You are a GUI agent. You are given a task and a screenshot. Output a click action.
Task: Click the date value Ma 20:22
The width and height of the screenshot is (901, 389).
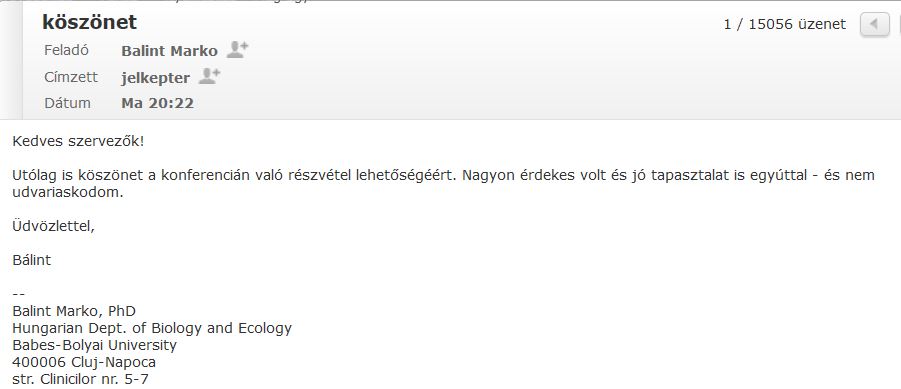[x=157, y=103]
